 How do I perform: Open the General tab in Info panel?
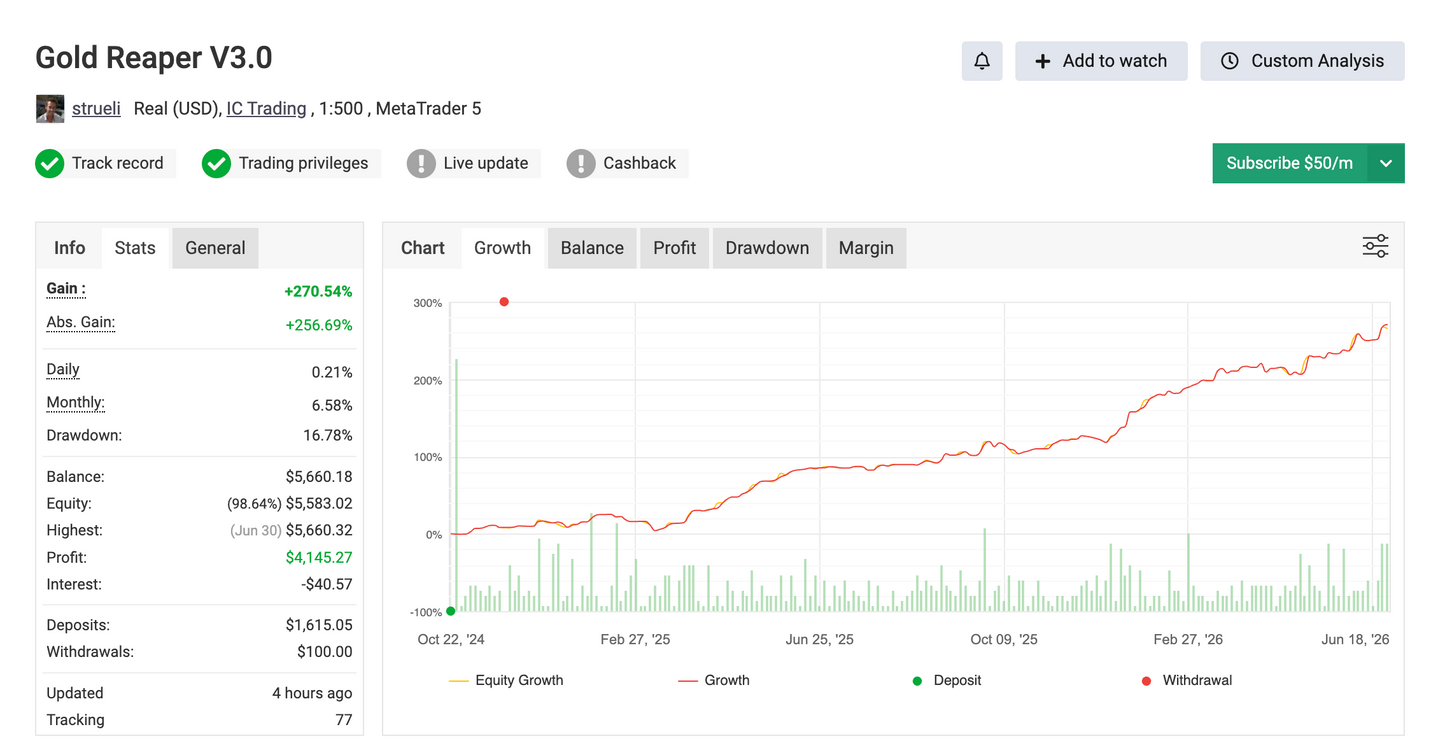click(215, 248)
